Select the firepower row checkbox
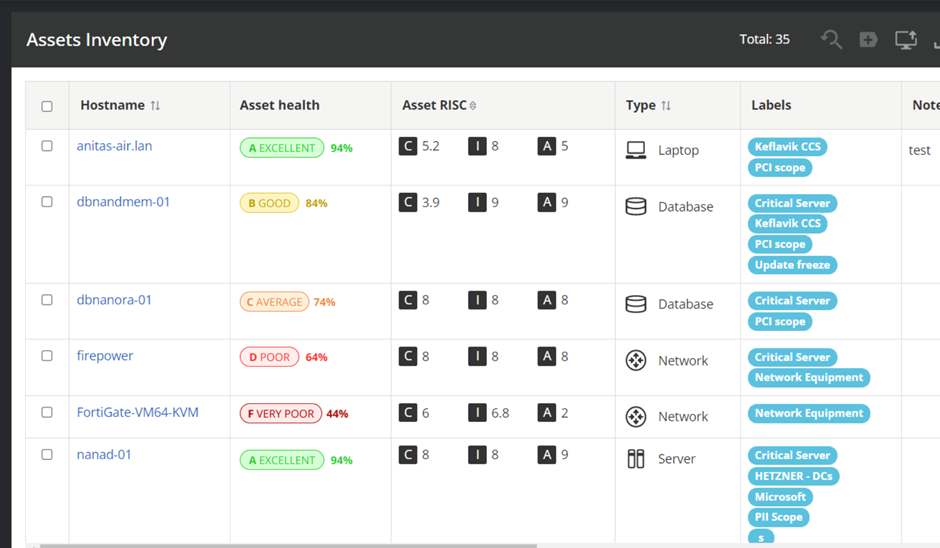This screenshot has width=940, height=548. 47,356
